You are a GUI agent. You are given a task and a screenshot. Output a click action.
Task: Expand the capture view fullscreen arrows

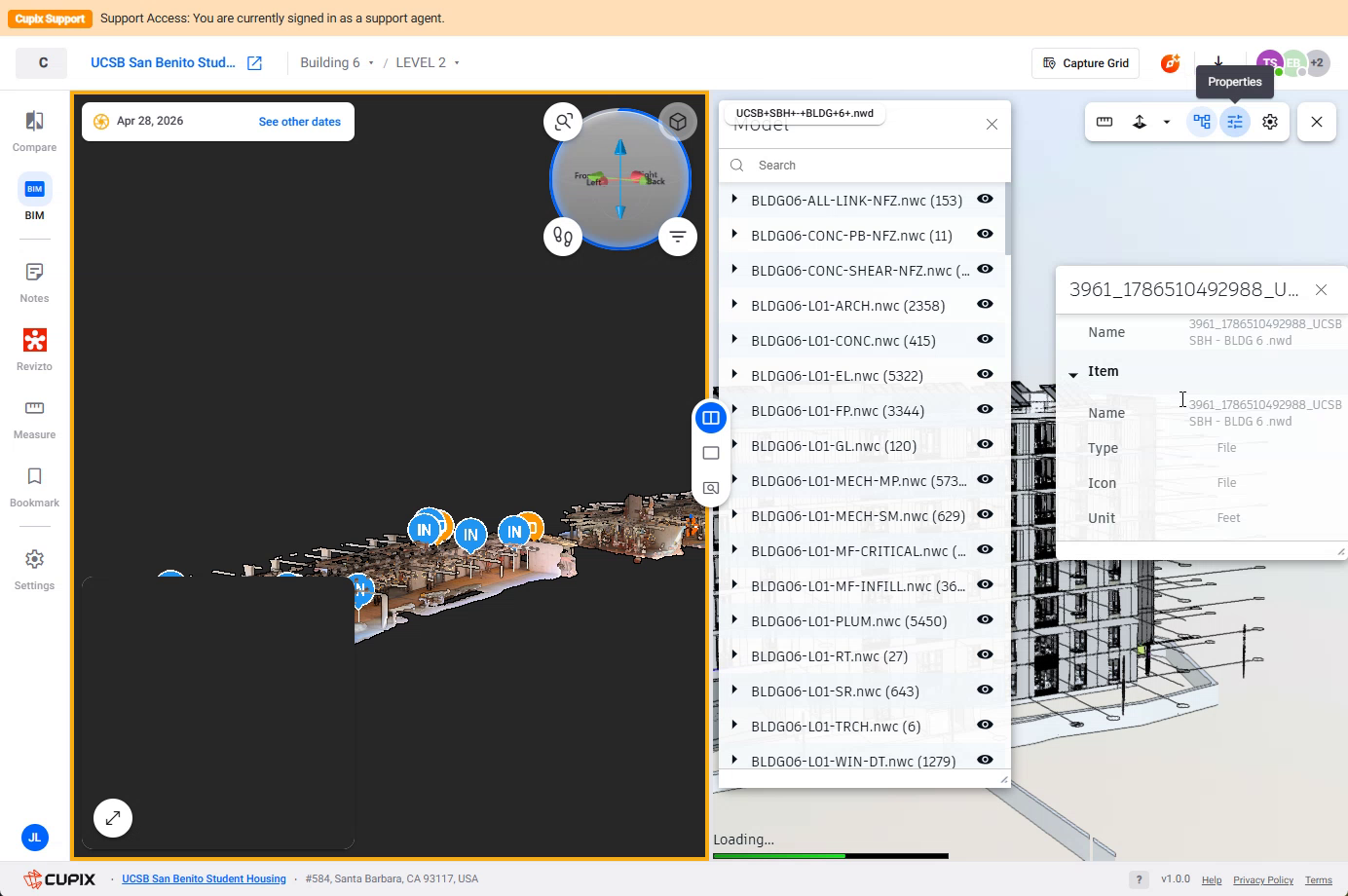113,818
